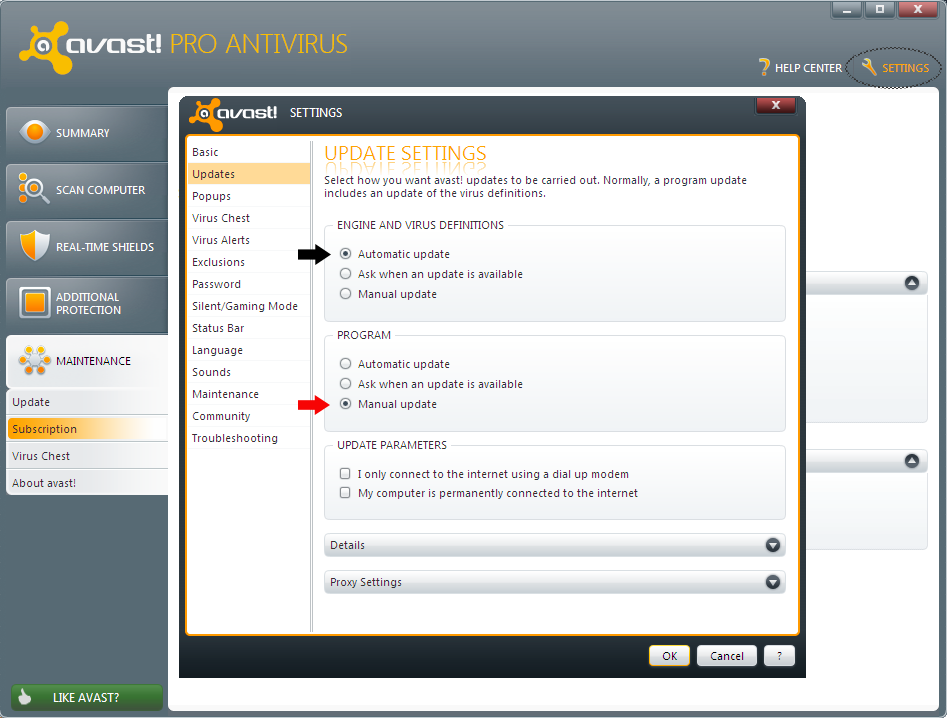Open Settings from the top bar
The image size is (947, 718).
pos(896,68)
